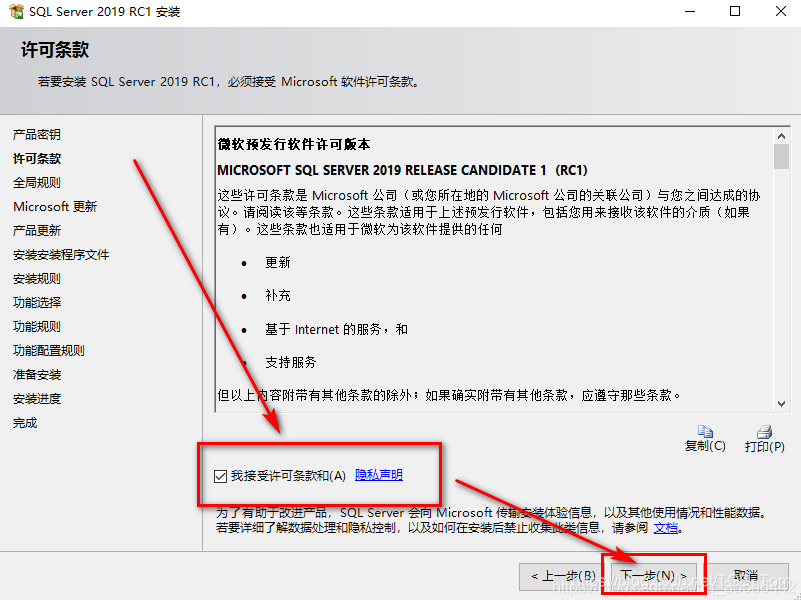Image resolution: width=801 pixels, height=600 pixels.
Task: Click the 下一步(N) next button
Action: [x=653, y=575]
